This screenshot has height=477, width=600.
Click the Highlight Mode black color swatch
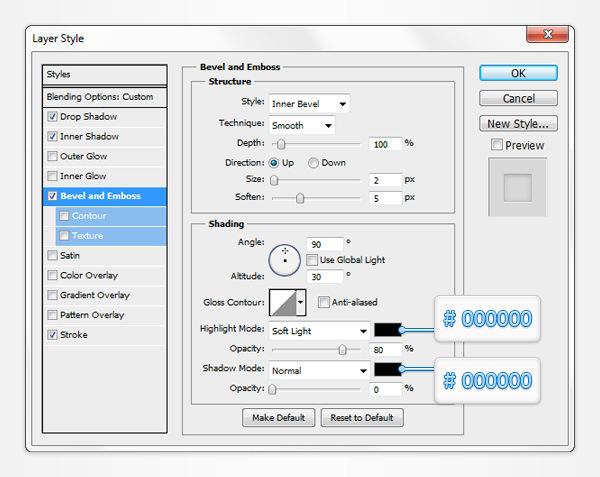click(387, 330)
